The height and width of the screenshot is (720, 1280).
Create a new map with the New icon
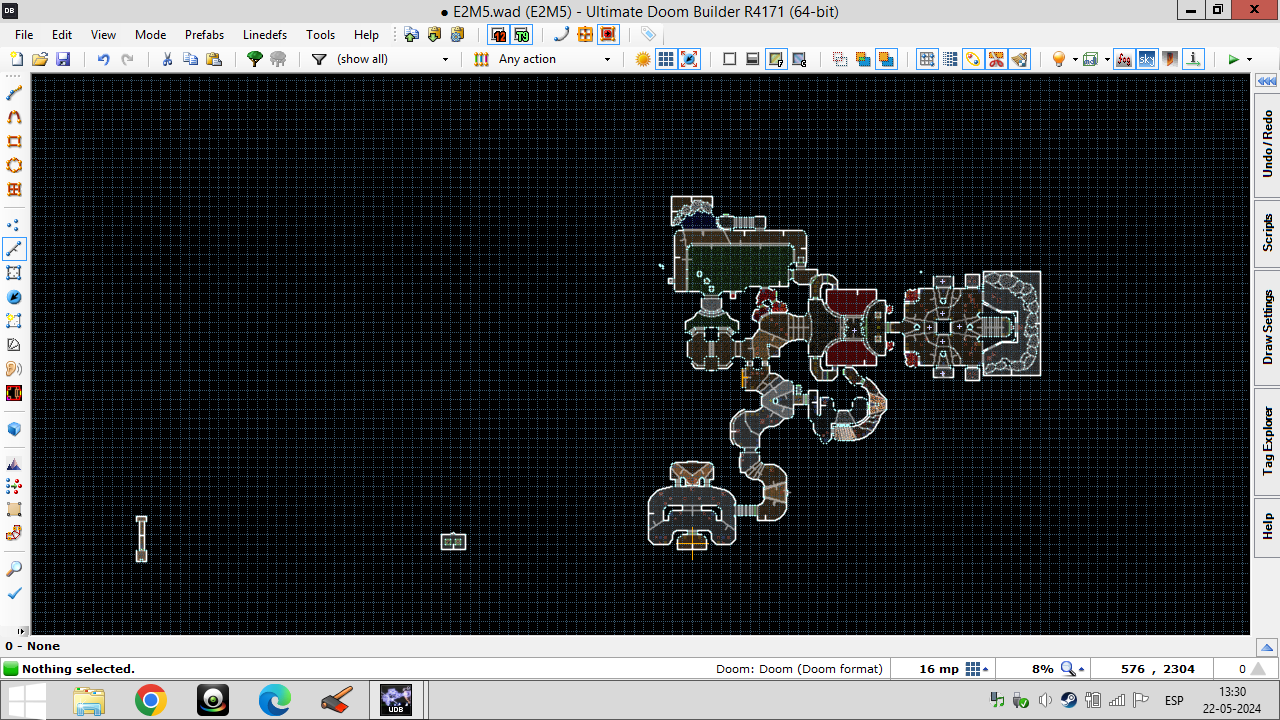click(16, 60)
